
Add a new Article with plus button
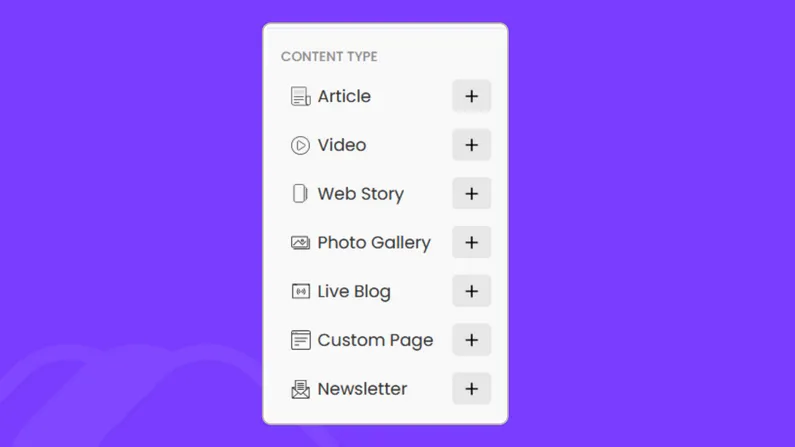(471, 96)
